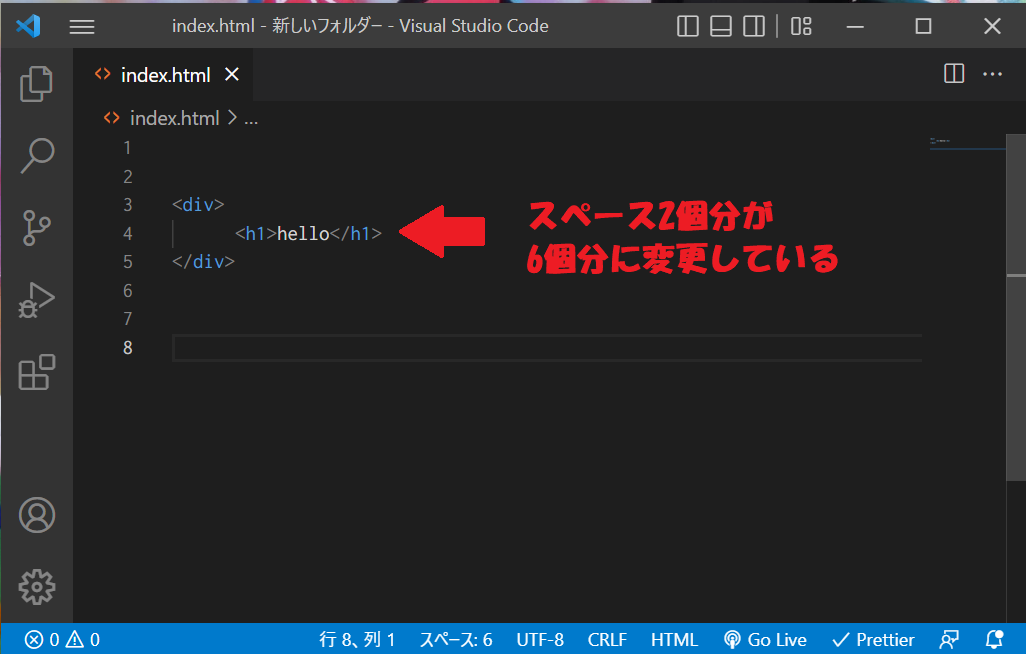
Task: Open the Accounts menu icon
Action: [37, 515]
